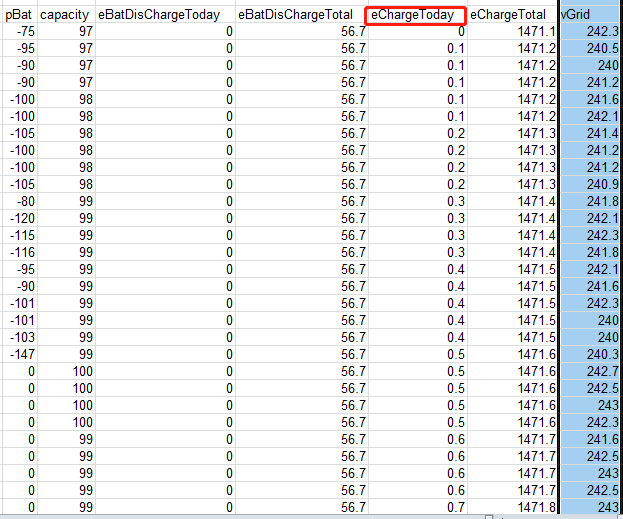Click eChargeTotal 1471.4 in the -116 row

512,252
